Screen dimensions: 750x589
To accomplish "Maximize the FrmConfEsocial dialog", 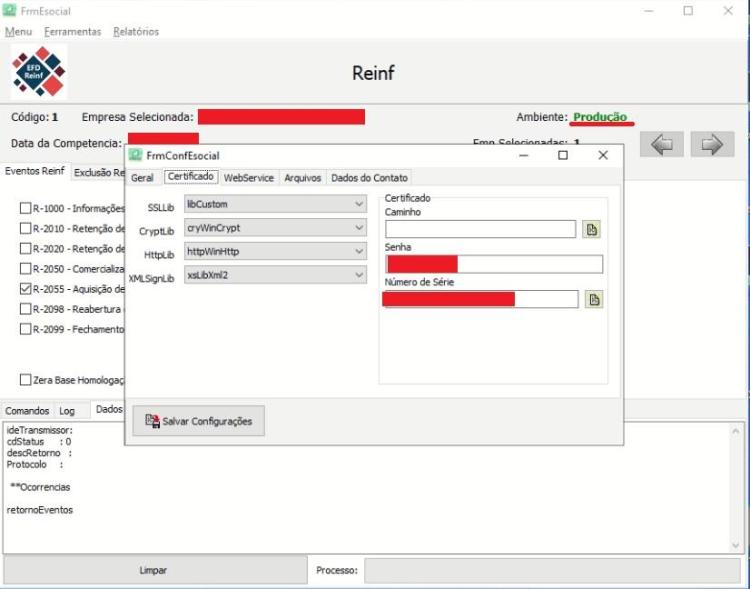I will (563, 155).
